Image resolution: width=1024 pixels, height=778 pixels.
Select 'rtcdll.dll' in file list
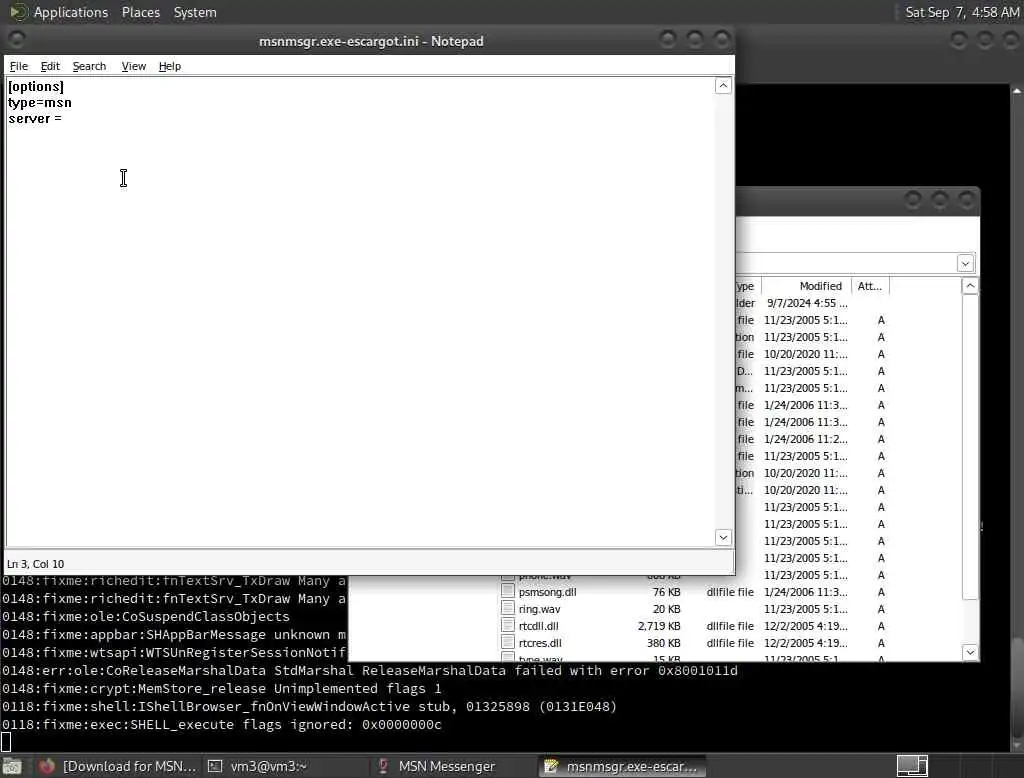tap(539, 626)
